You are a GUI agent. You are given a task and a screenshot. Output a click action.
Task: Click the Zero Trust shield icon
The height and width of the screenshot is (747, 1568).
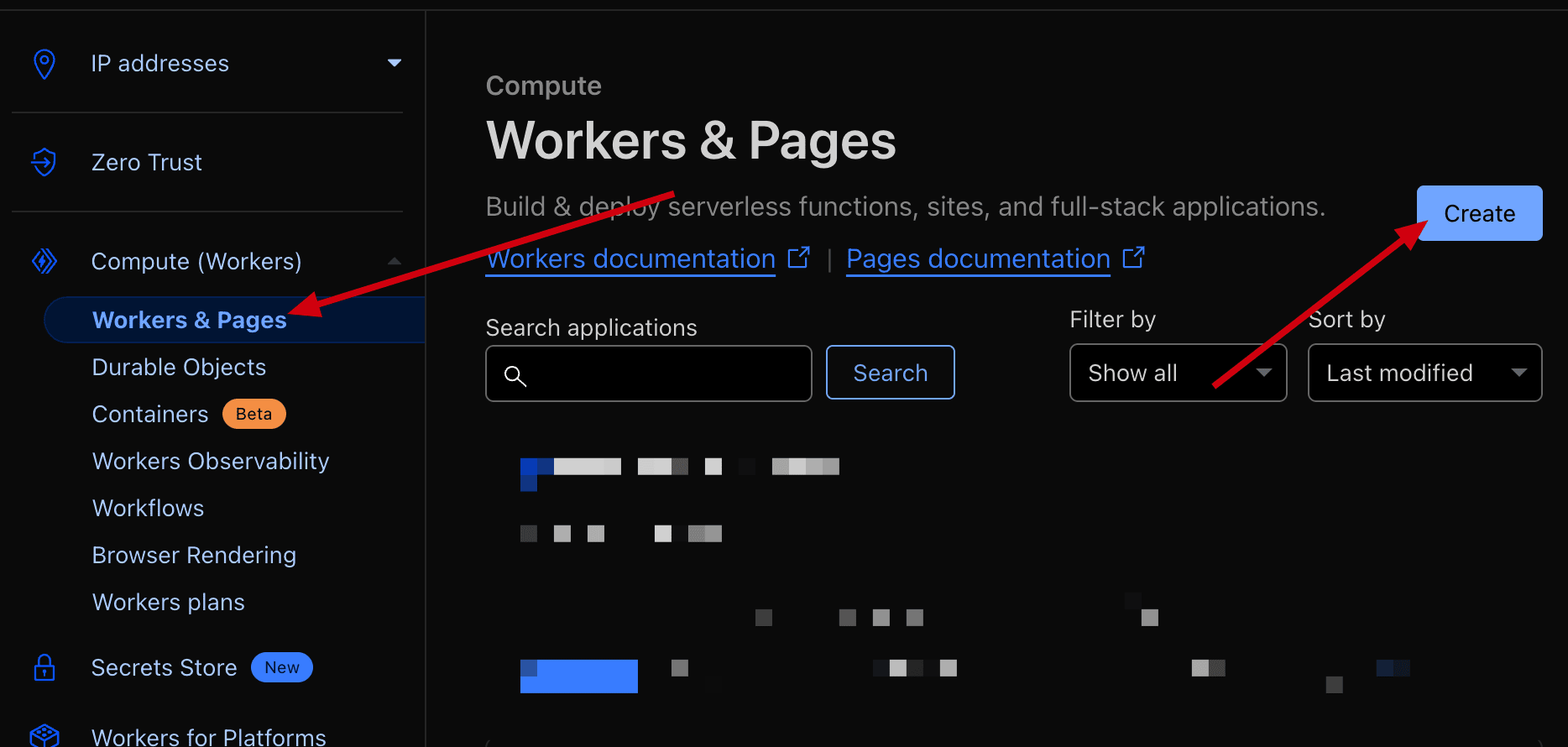click(44, 162)
